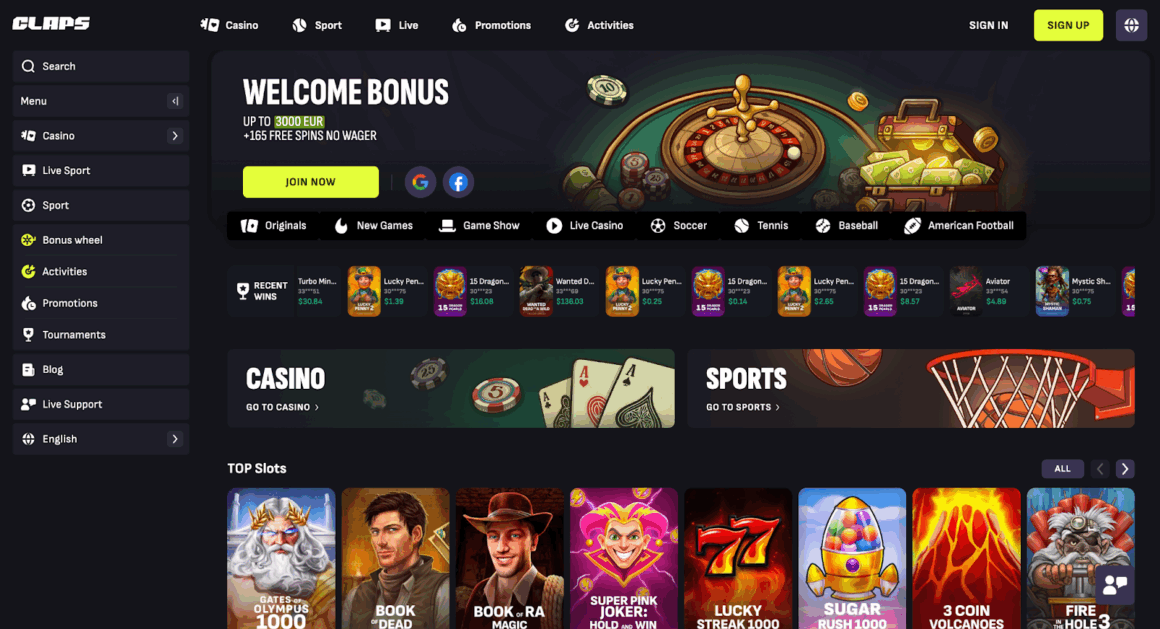The width and height of the screenshot is (1160, 629).
Task: Open the globe language icon, top right
Action: click(1131, 25)
